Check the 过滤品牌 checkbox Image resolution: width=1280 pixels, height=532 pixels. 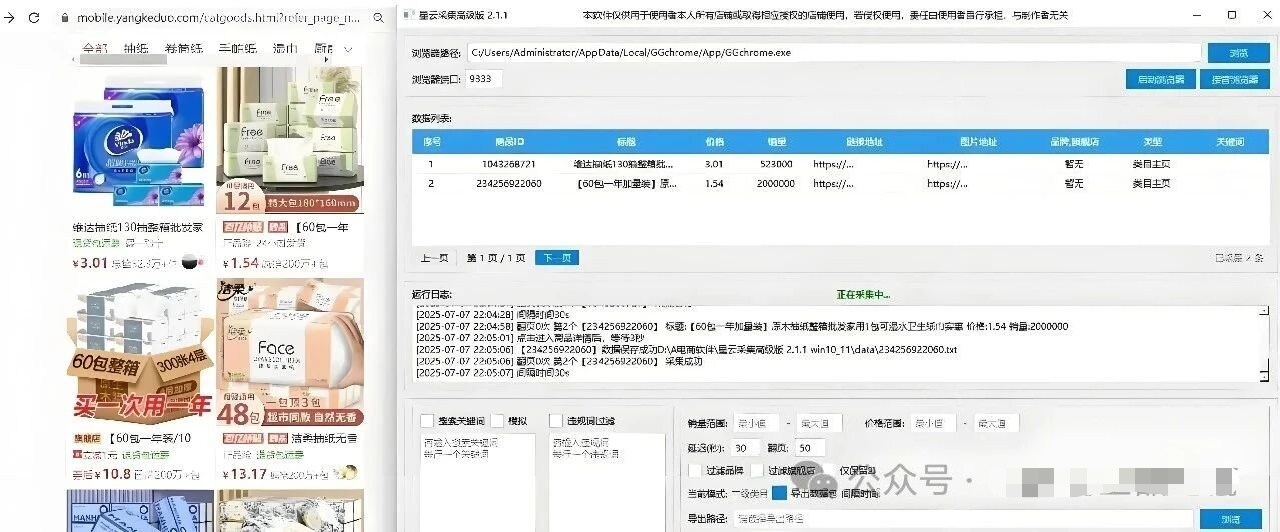(x=695, y=470)
